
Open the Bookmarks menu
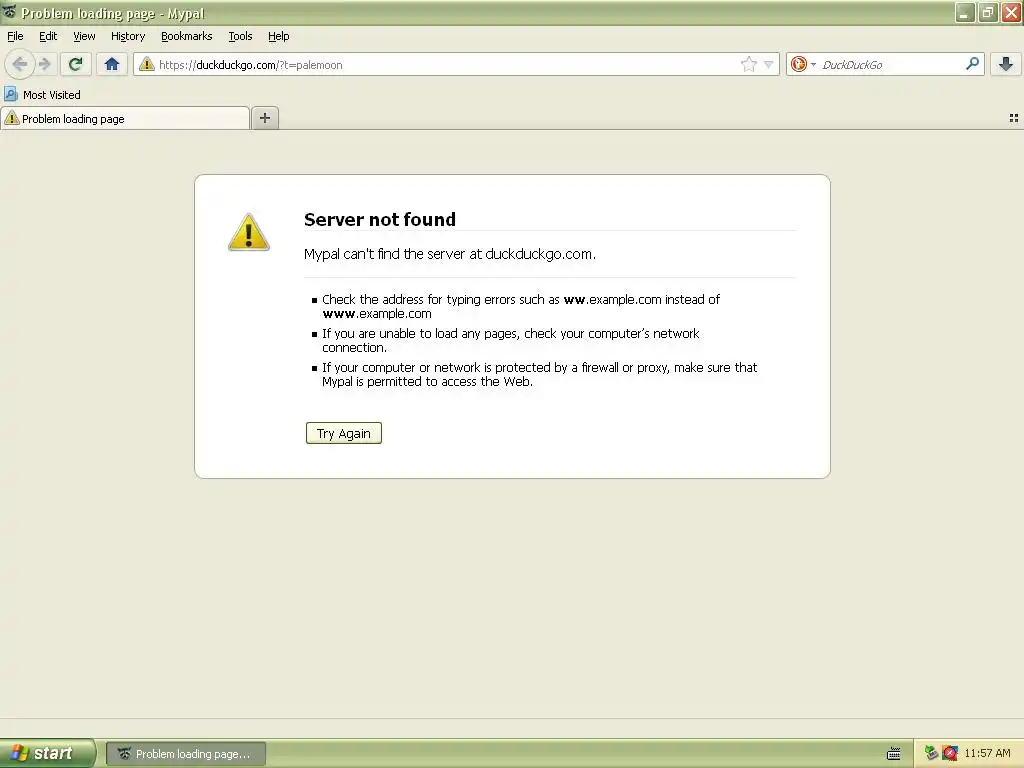[187, 36]
